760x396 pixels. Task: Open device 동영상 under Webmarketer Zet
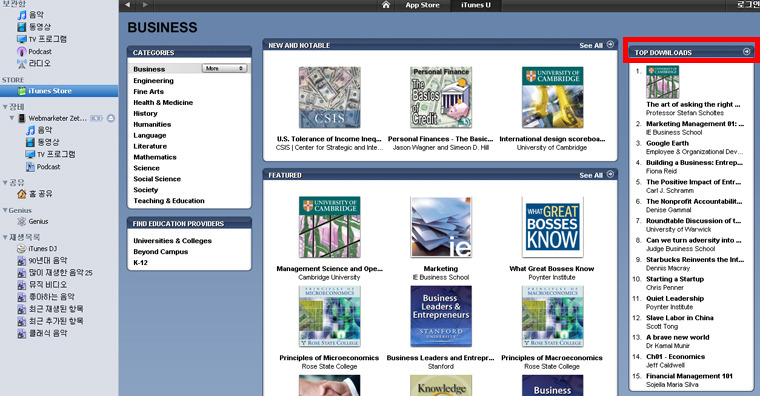42,143
